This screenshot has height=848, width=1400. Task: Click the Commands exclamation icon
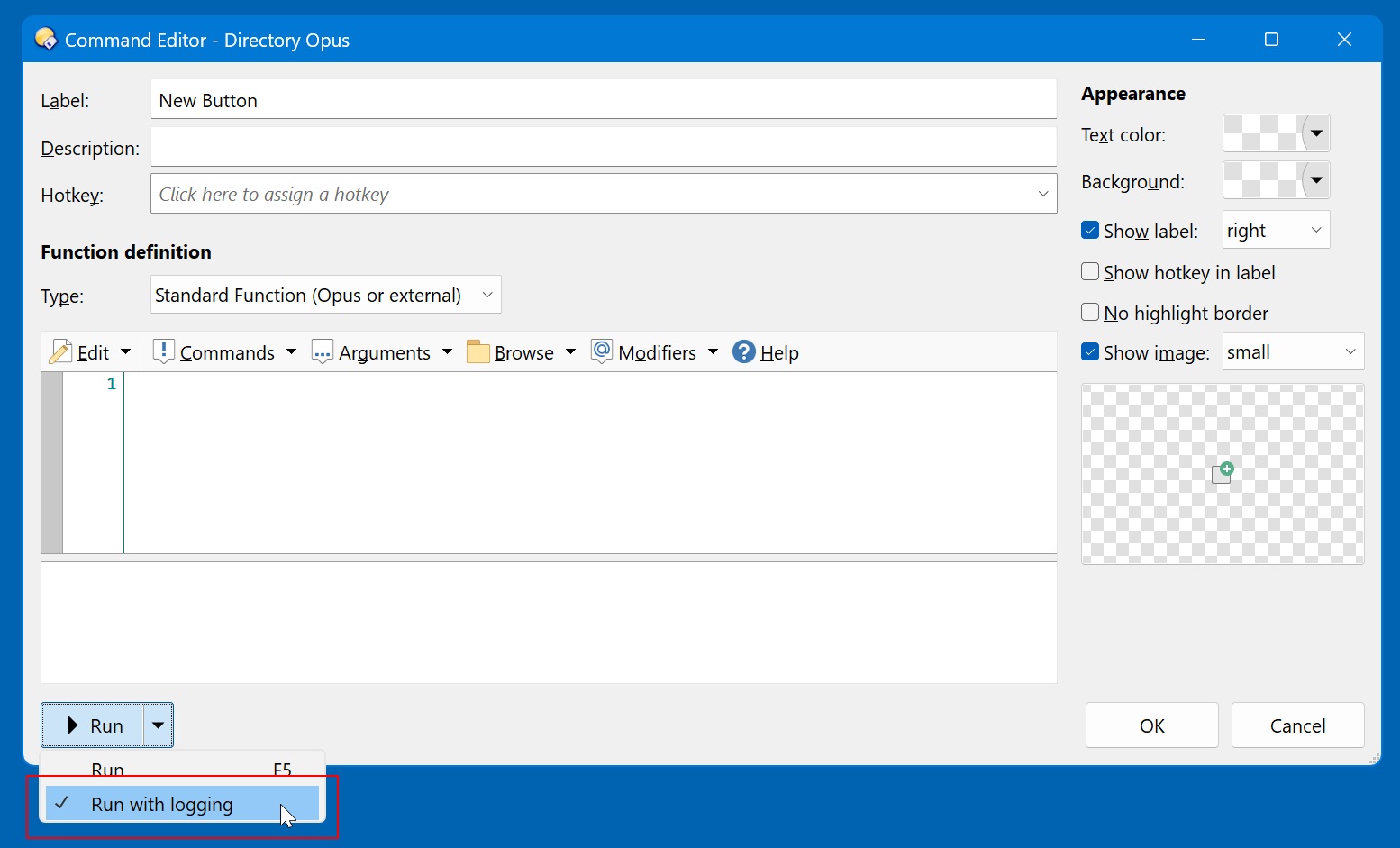[163, 351]
